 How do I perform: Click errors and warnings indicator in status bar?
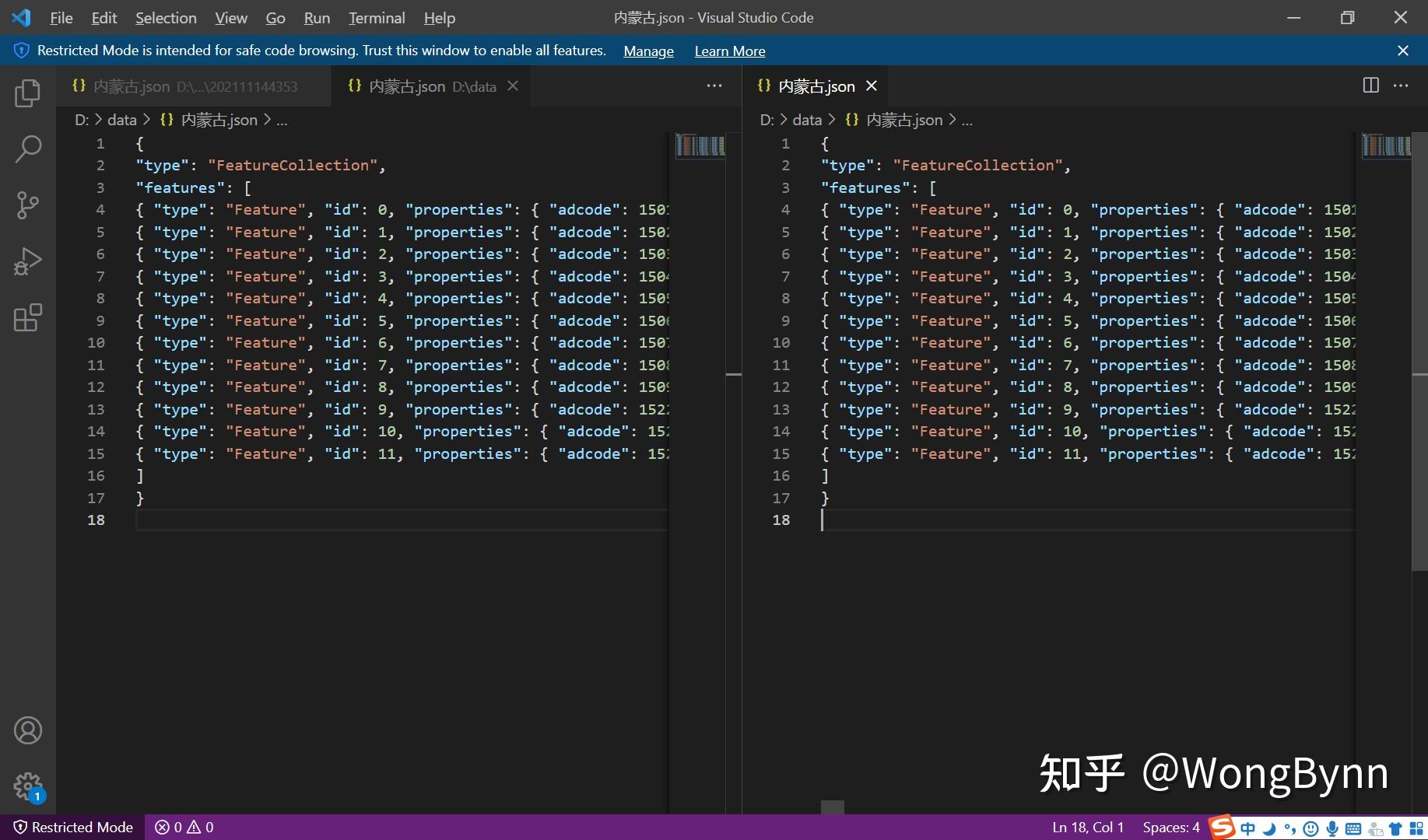point(184,828)
